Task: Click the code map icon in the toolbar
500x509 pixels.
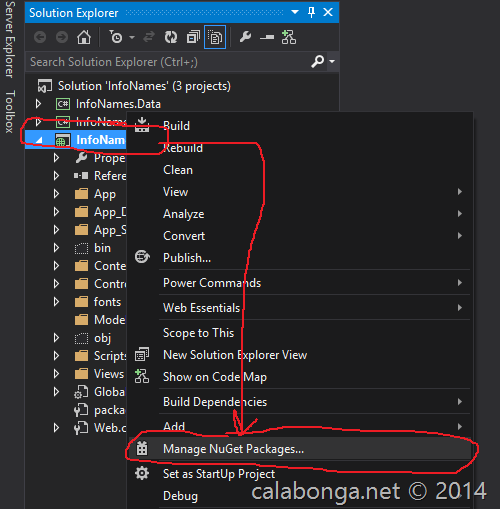Action: coord(289,37)
